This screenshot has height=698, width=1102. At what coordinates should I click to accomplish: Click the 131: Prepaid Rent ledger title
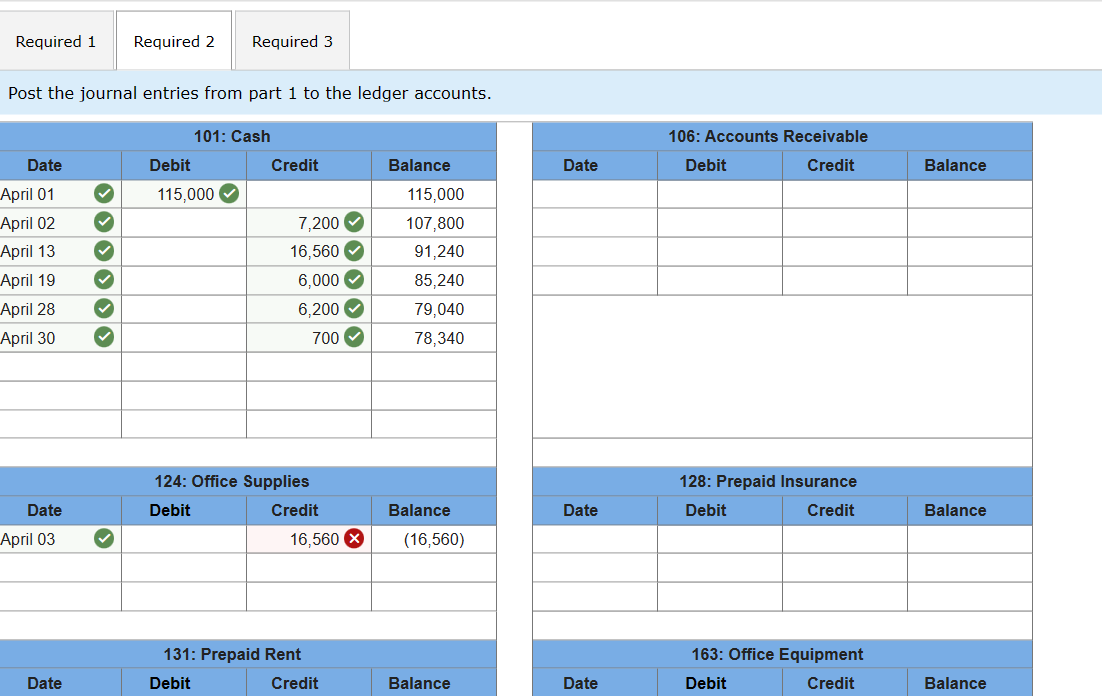(232, 654)
